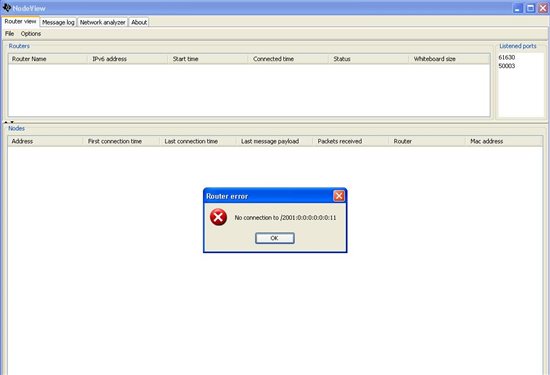
Task: Click the NodeView application icon in title bar
Action: coord(7,7)
